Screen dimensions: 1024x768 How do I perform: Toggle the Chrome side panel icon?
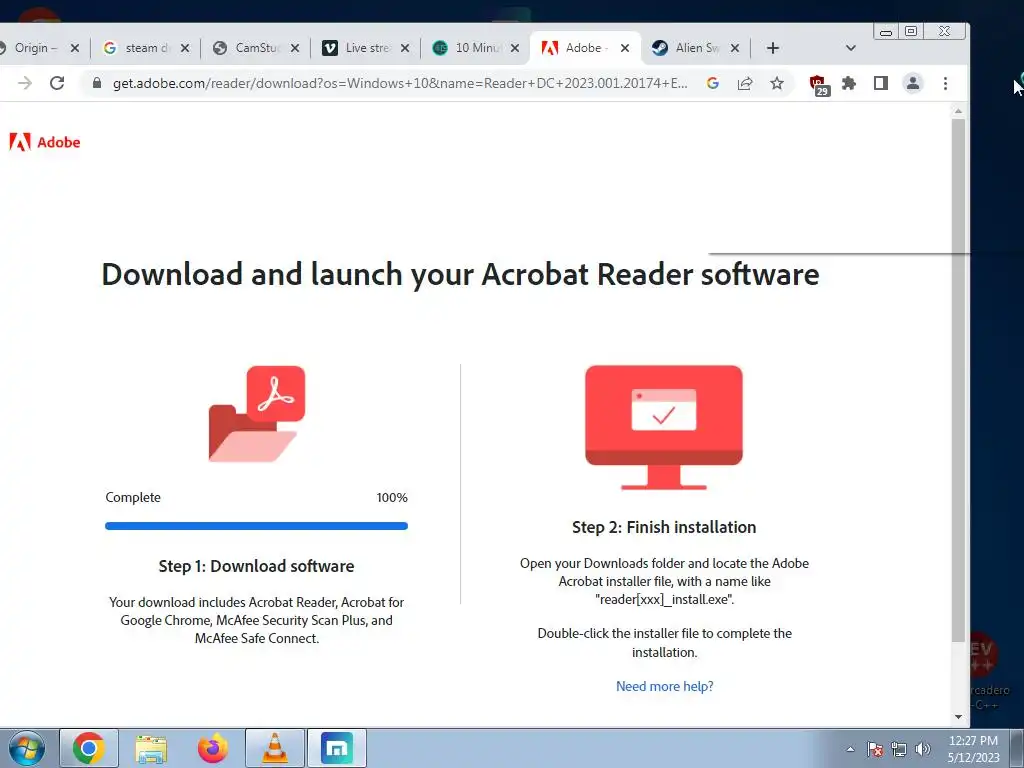(880, 83)
